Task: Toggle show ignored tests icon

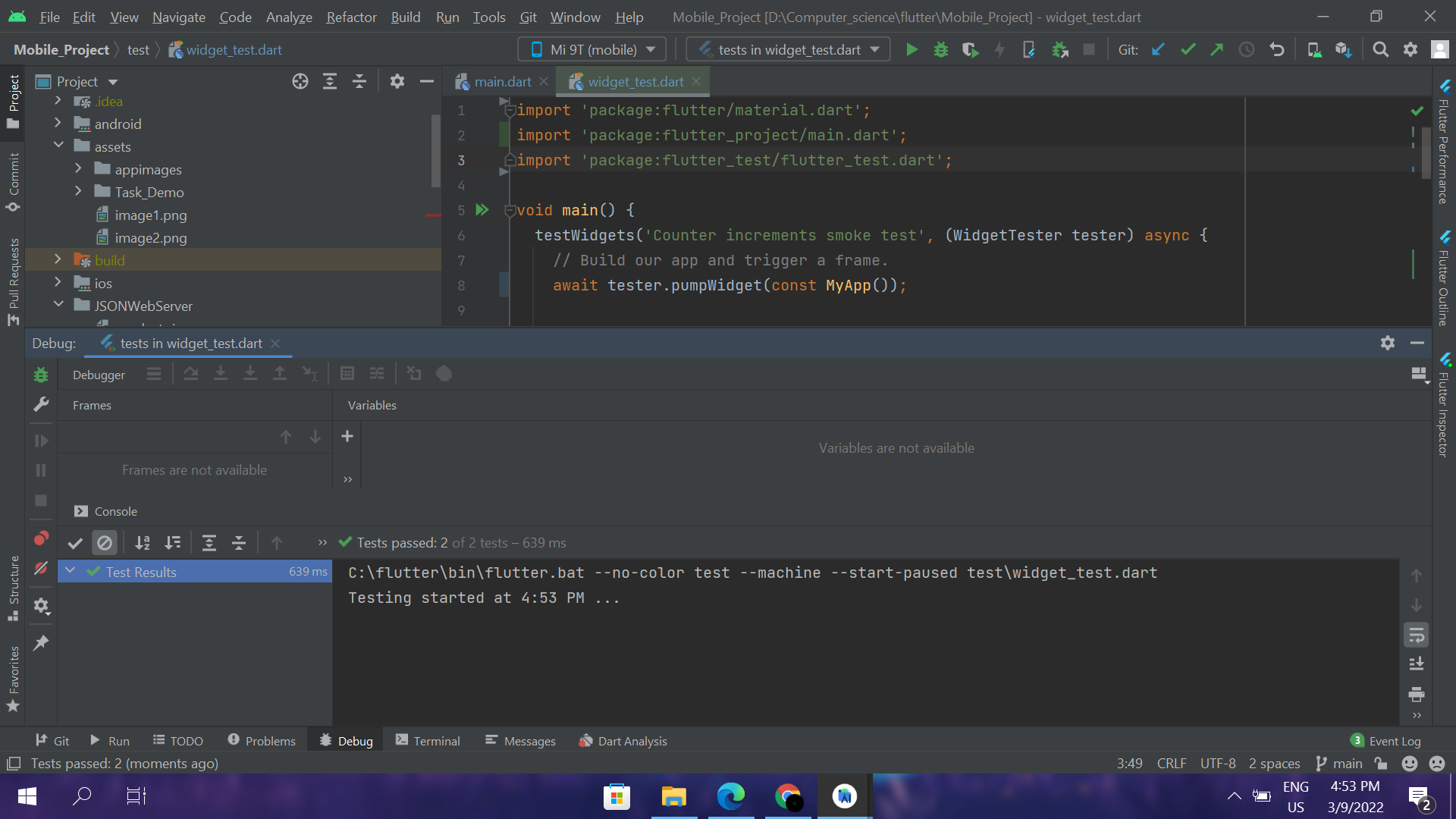Action: coord(105,543)
